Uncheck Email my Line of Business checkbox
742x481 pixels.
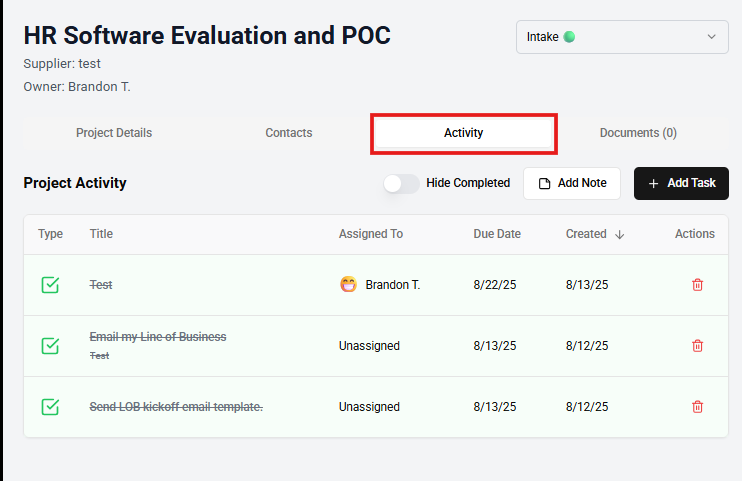pos(50,346)
